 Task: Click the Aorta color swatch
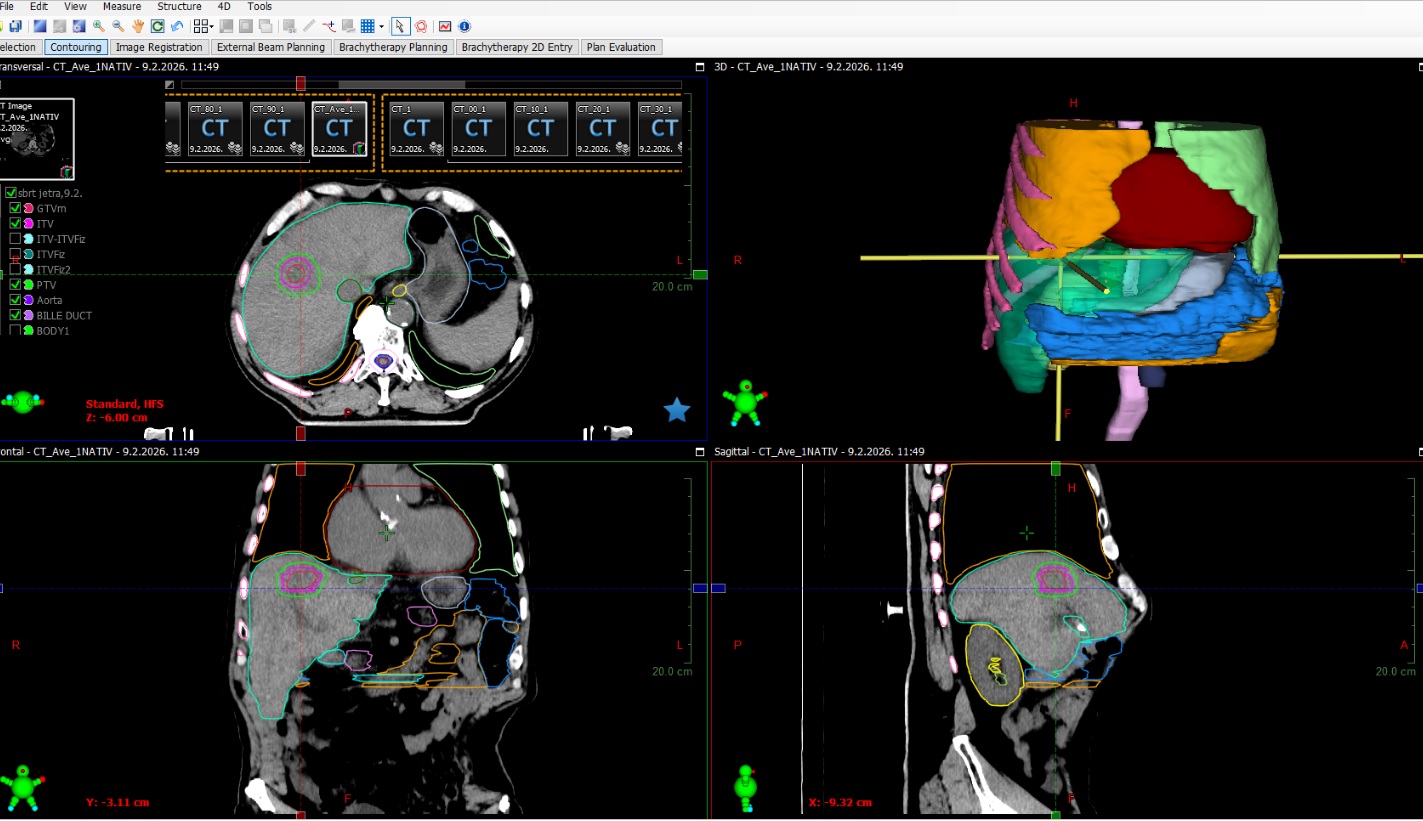(x=28, y=300)
